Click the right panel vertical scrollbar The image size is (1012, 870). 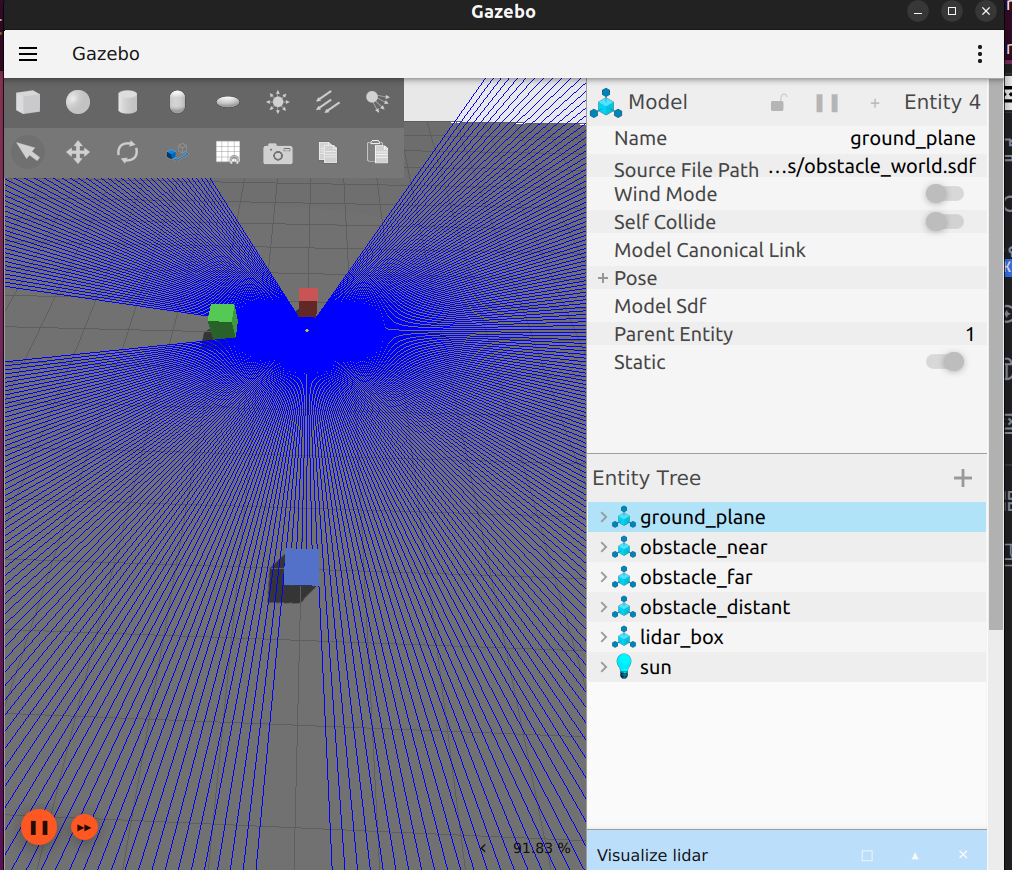[x=996, y=355]
